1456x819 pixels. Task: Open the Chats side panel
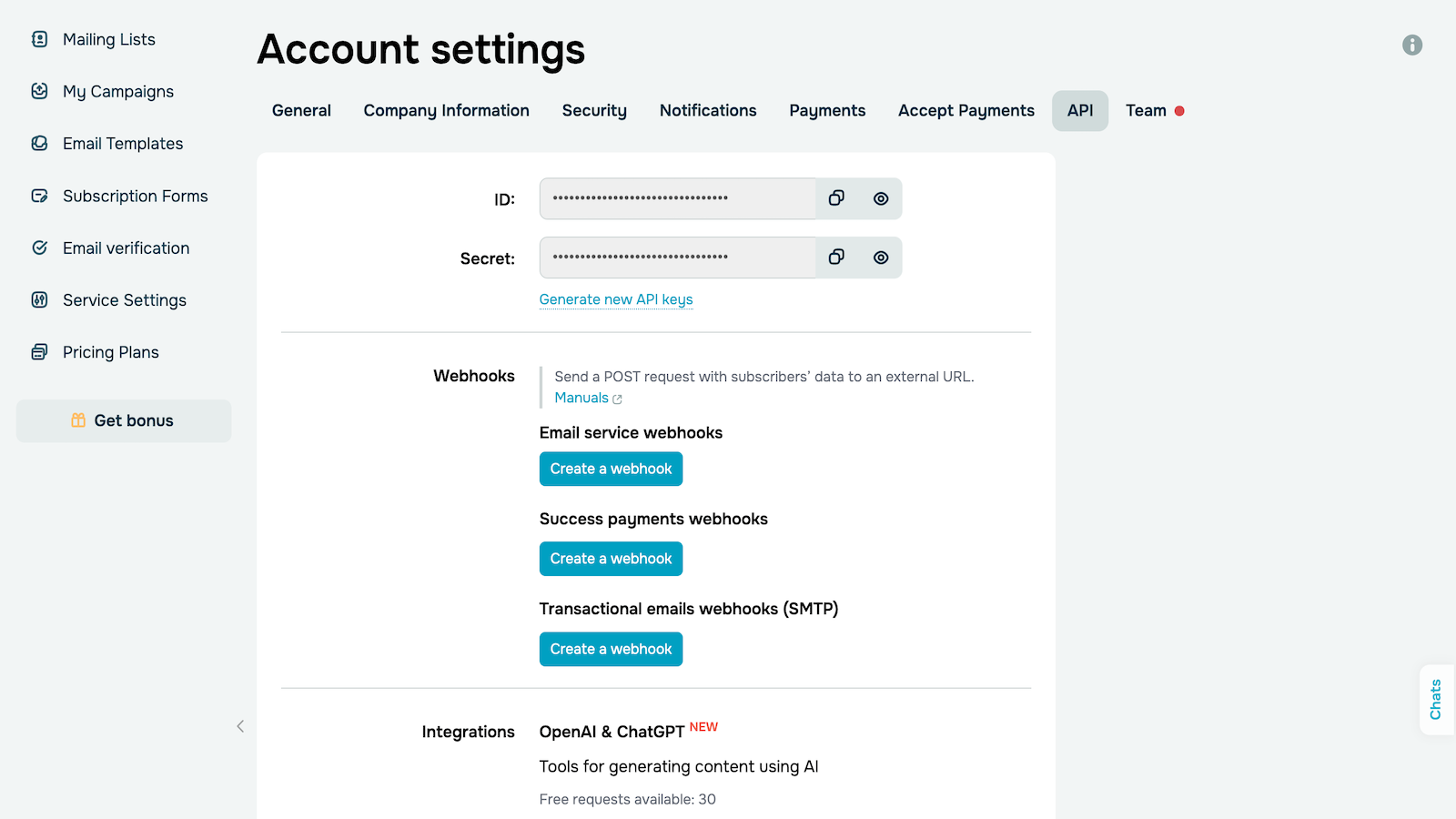pyautogui.click(x=1436, y=699)
